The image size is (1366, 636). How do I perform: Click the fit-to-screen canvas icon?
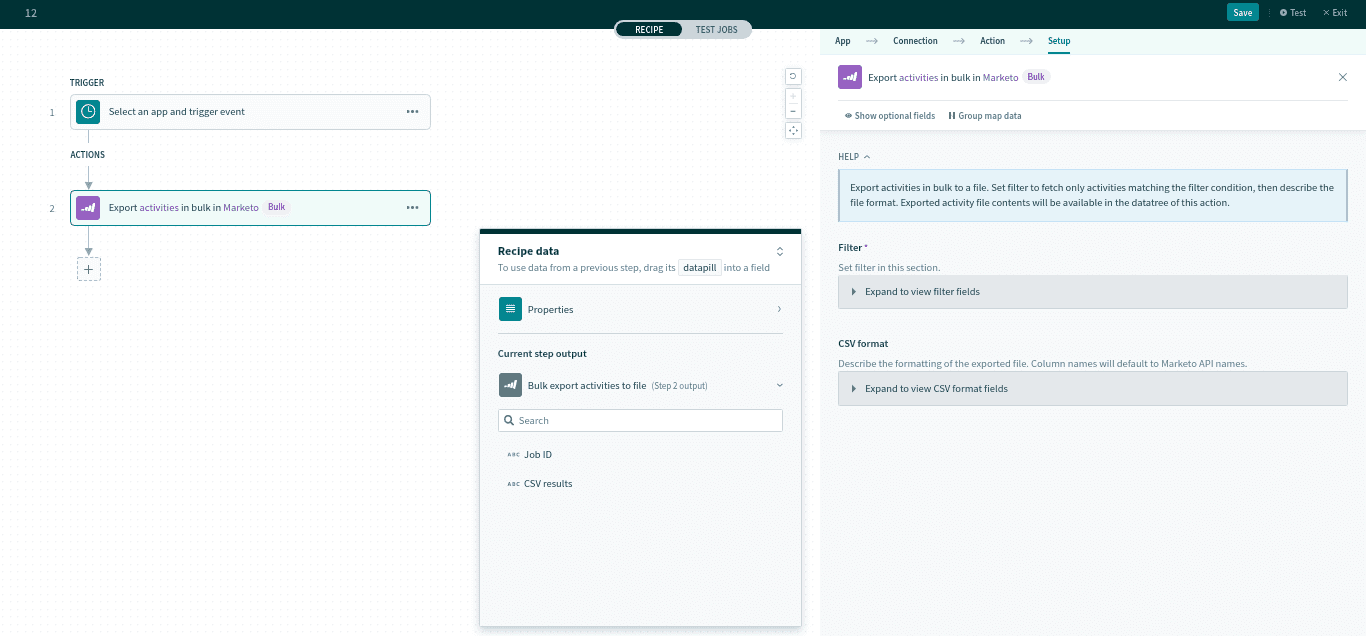pyautogui.click(x=793, y=130)
